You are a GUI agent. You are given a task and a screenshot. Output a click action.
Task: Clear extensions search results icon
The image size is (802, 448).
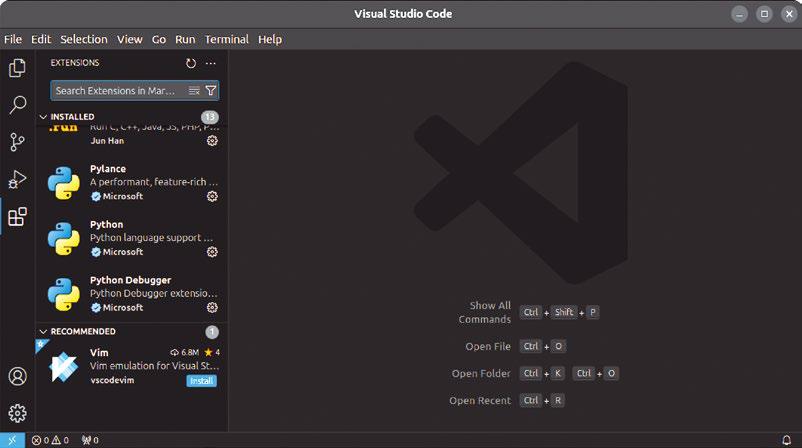pyautogui.click(x=194, y=91)
